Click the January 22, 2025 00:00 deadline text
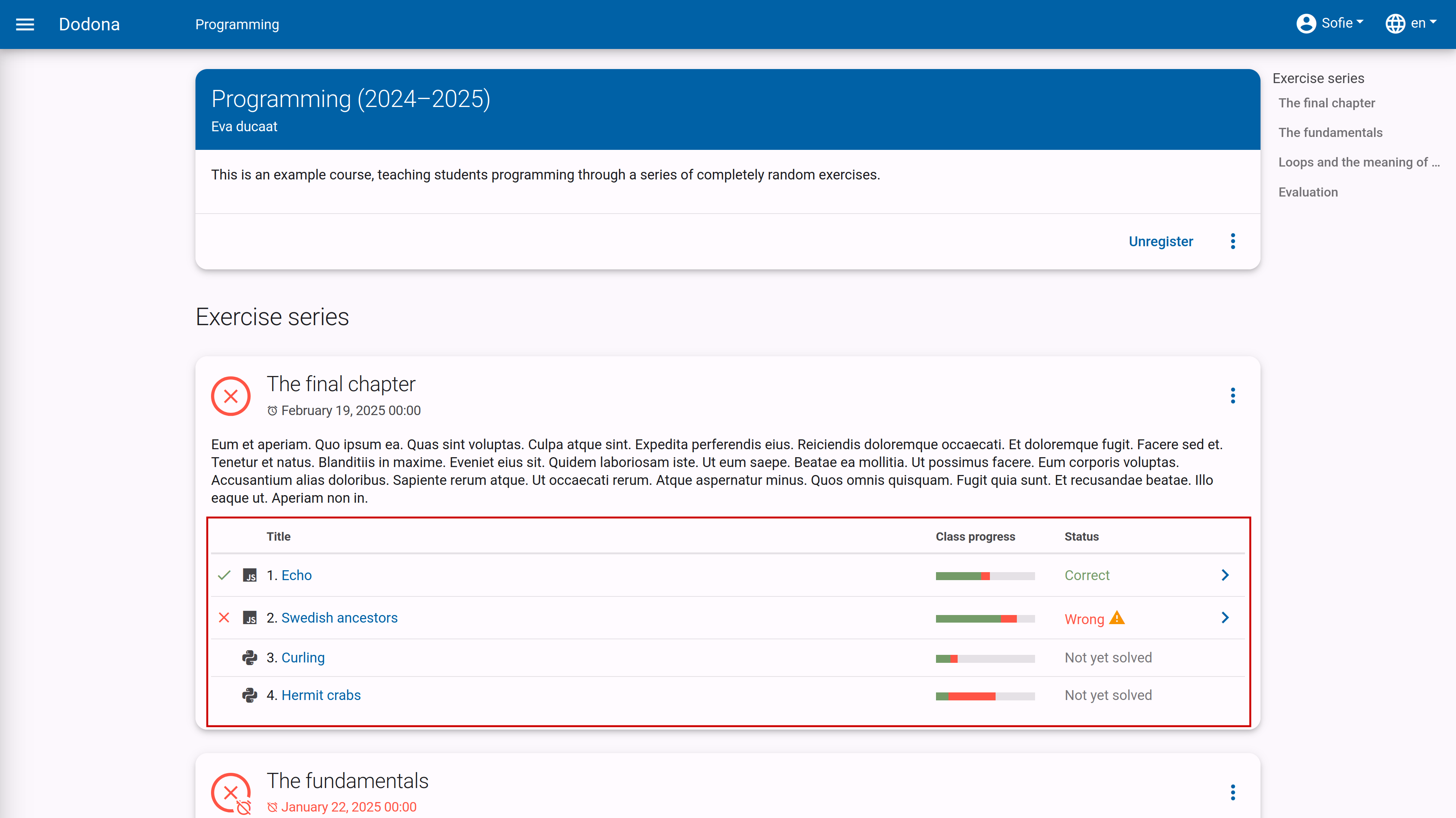This screenshot has width=1456, height=818. (x=349, y=807)
